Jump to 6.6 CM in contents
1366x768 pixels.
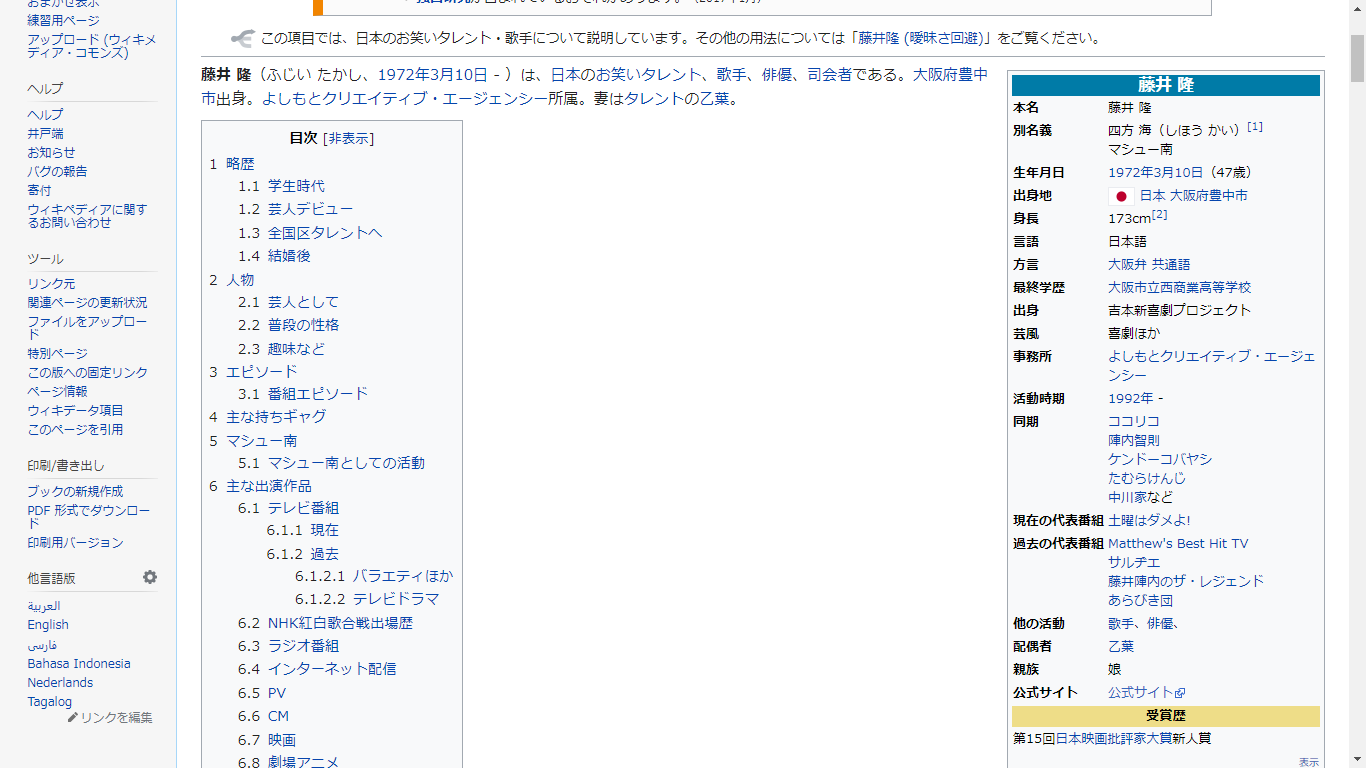[263, 716]
